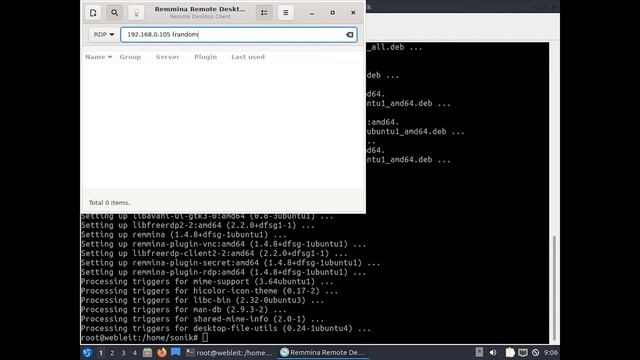Maximize the Remmina window
Screen dimensions: 640x360
pos(333,13)
